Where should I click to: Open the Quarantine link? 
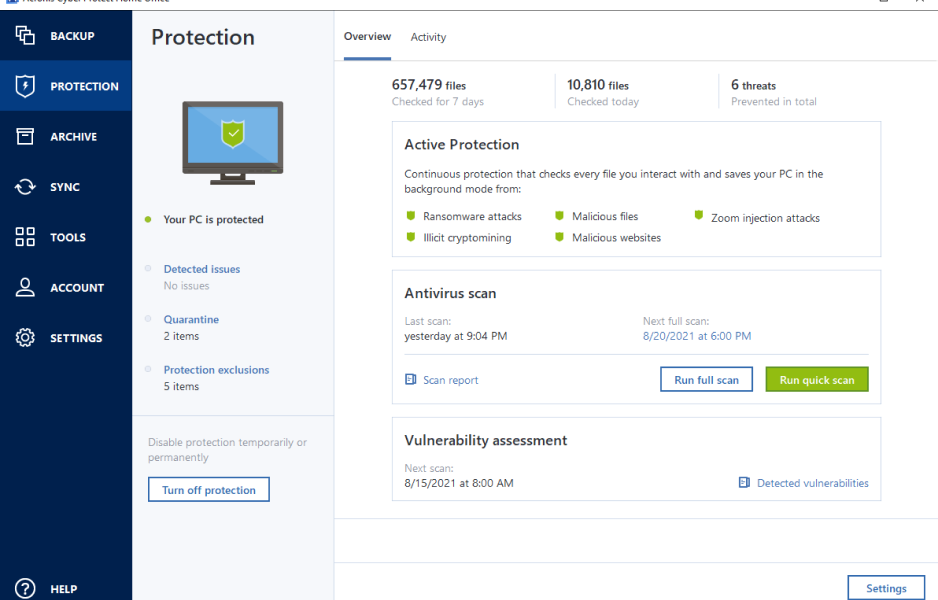click(191, 319)
